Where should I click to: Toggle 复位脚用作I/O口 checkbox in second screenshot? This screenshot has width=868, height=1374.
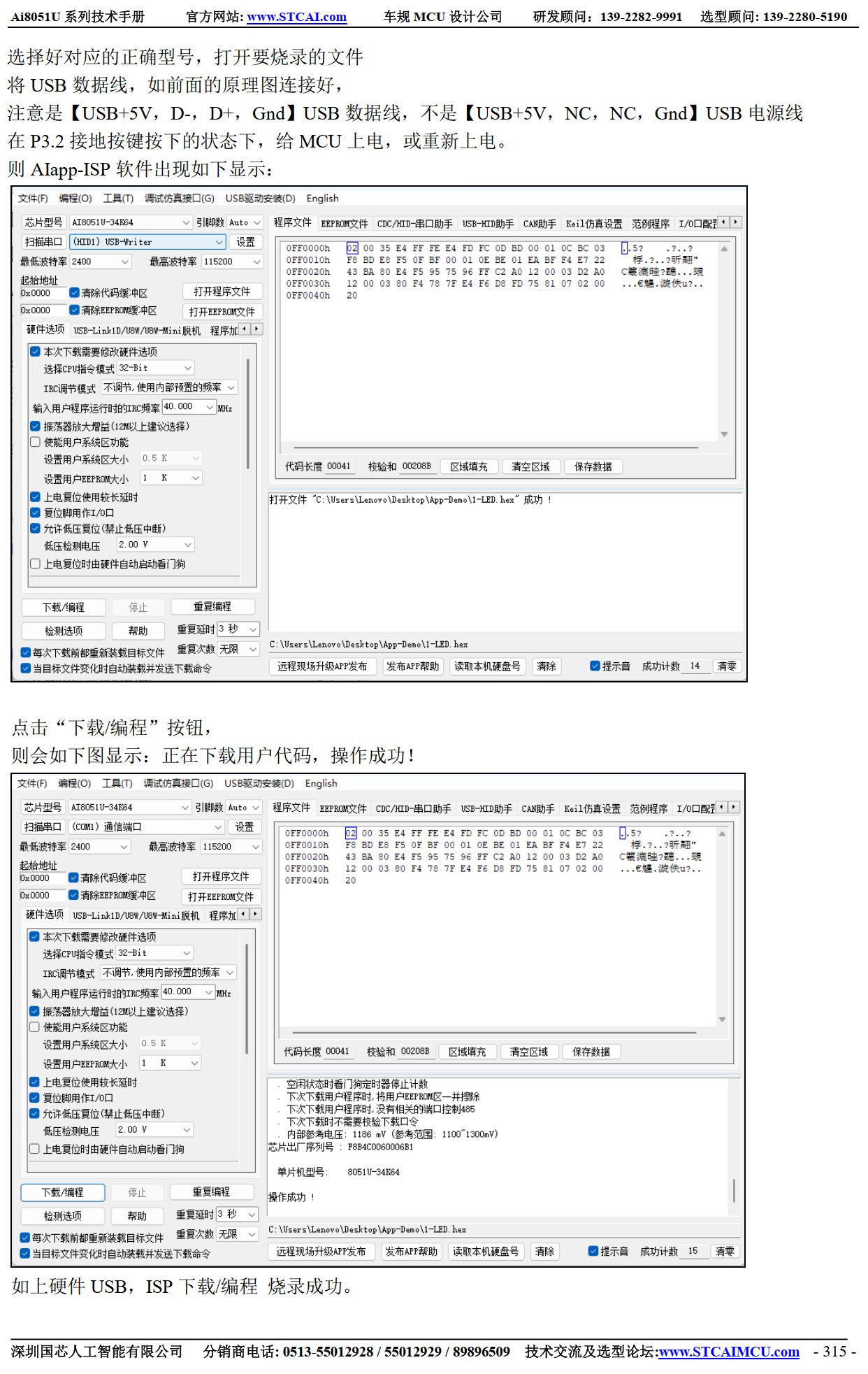click(34, 1098)
